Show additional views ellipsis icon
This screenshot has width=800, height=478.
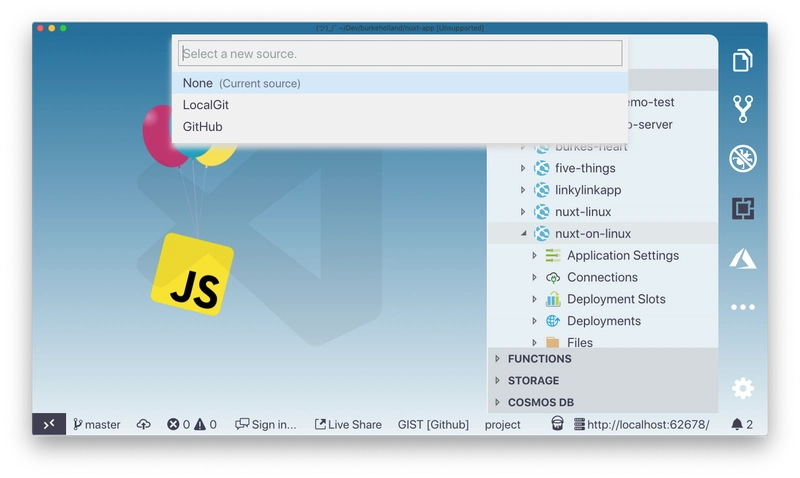pyautogui.click(x=742, y=308)
